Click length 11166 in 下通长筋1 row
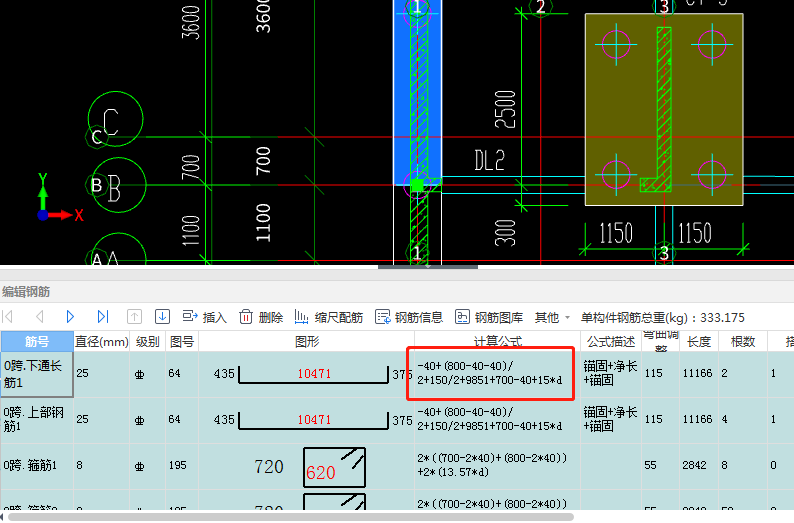Image resolution: width=794 pixels, height=523 pixels. pyautogui.click(x=697, y=374)
